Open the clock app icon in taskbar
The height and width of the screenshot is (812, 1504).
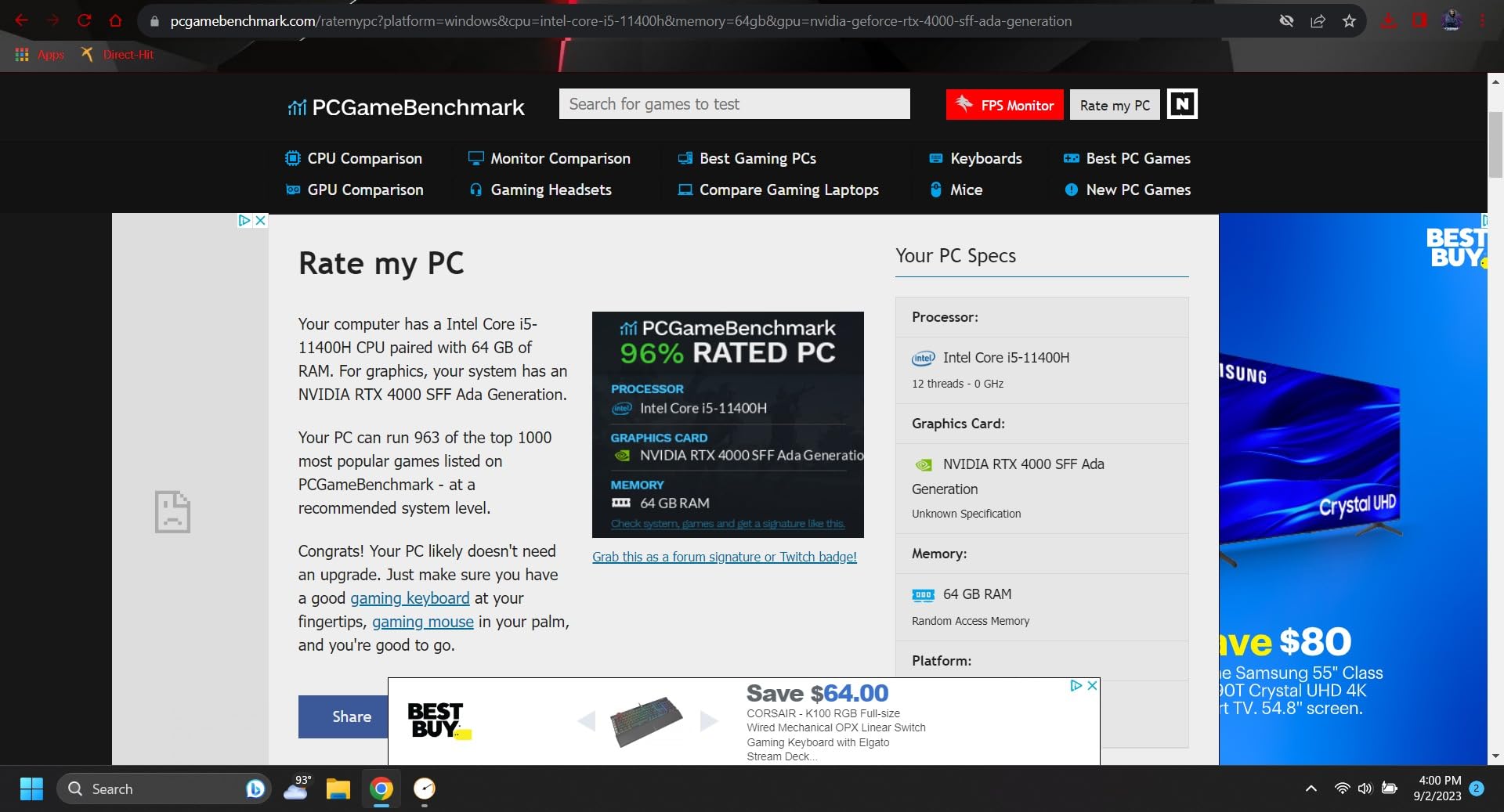coord(424,789)
